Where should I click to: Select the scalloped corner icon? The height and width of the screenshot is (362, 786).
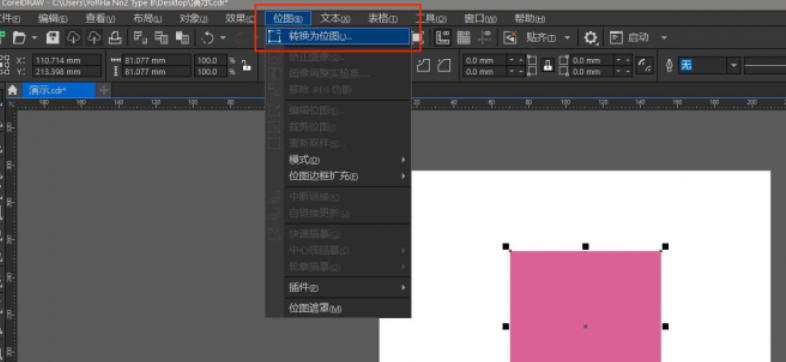click(x=424, y=66)
